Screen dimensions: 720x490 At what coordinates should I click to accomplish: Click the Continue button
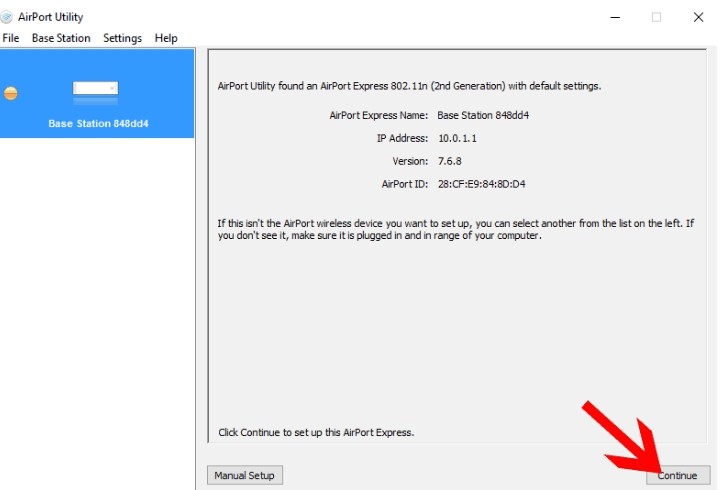(678, 475)
